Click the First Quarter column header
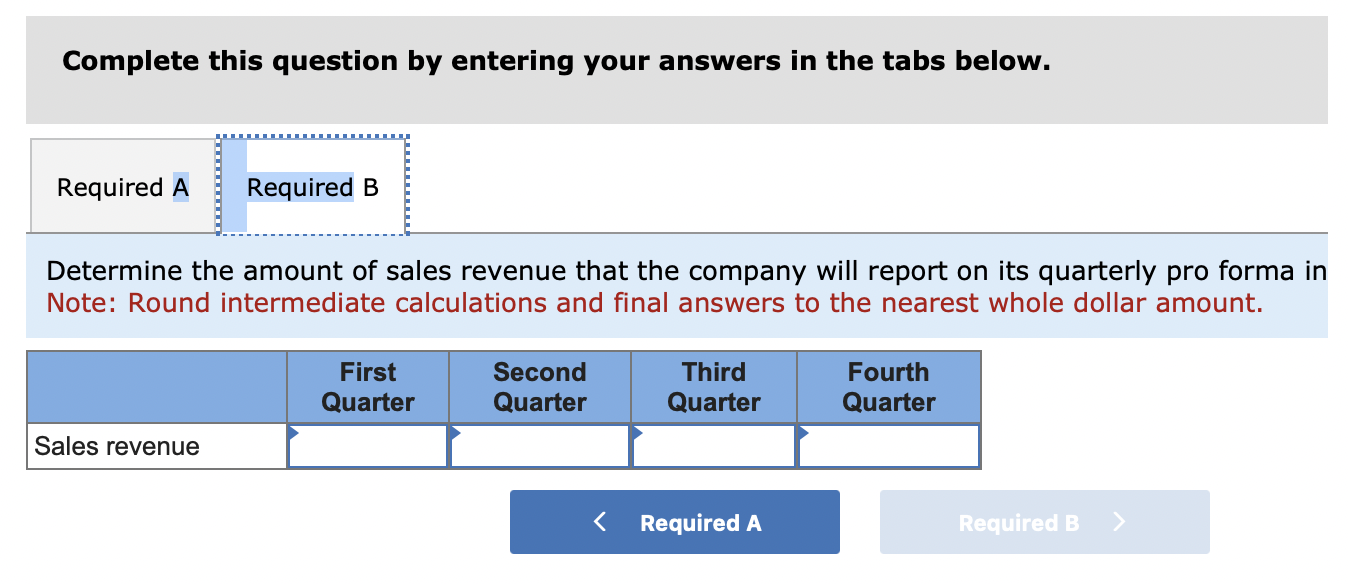The image size is (1348, 584). [368, 386]
